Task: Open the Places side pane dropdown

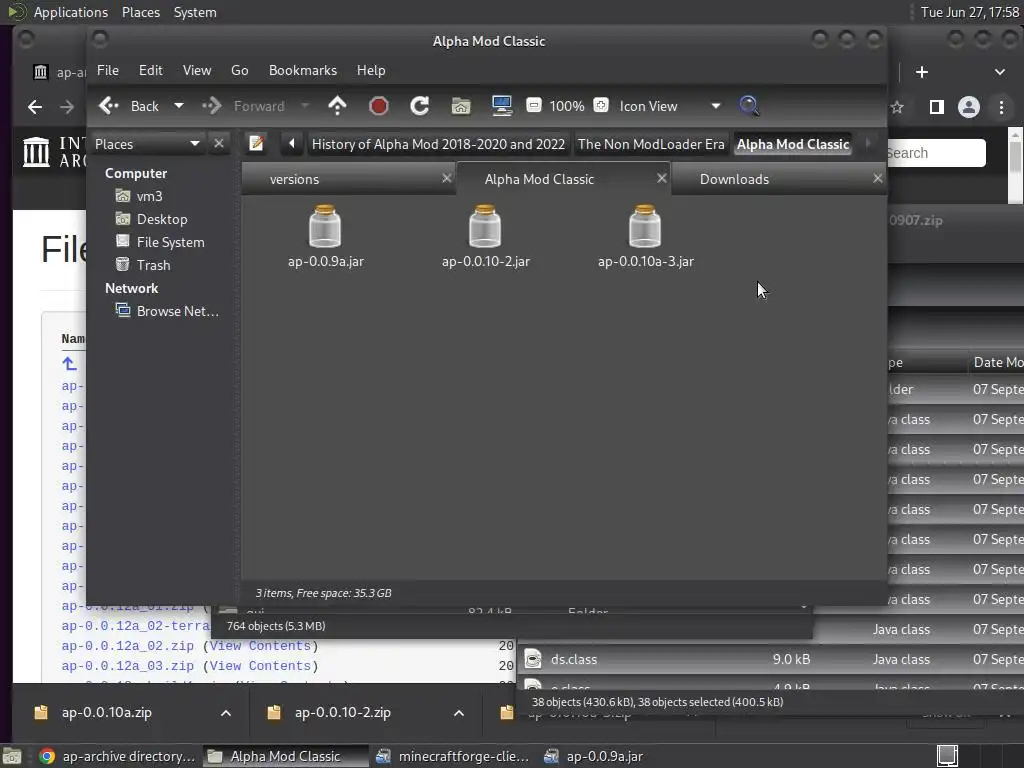Action: (x=147, y=144)
